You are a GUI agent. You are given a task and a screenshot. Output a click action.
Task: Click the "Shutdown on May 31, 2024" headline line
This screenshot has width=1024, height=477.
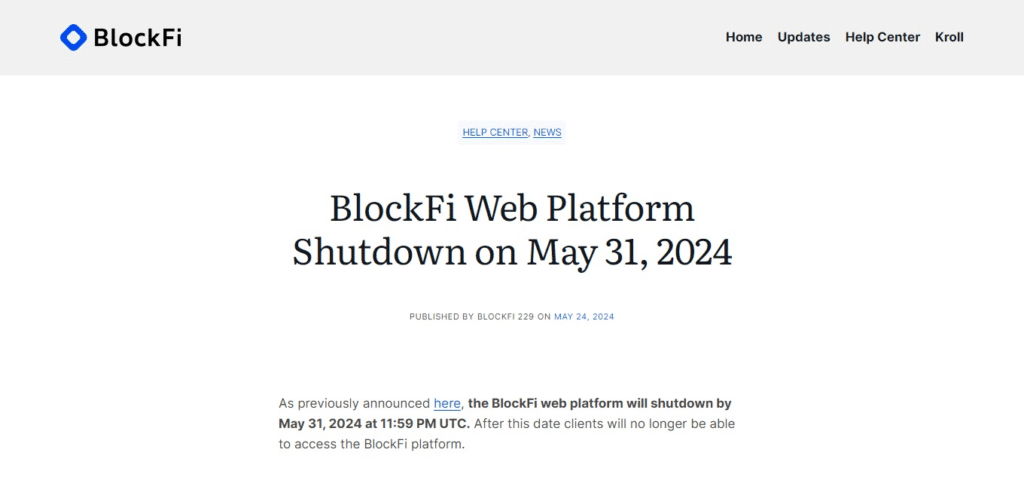coord(512,251)
